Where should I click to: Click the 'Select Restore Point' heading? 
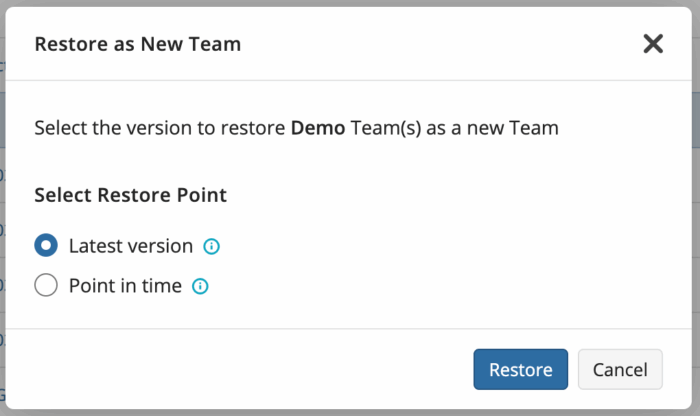131,196
